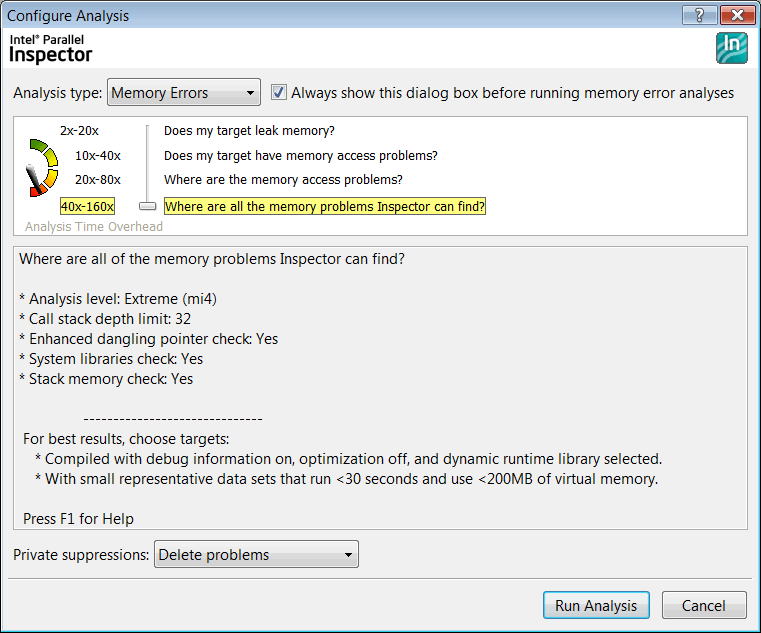Expand the Private suppressions dropdown

pyautogui.click(x=256, y=555)
